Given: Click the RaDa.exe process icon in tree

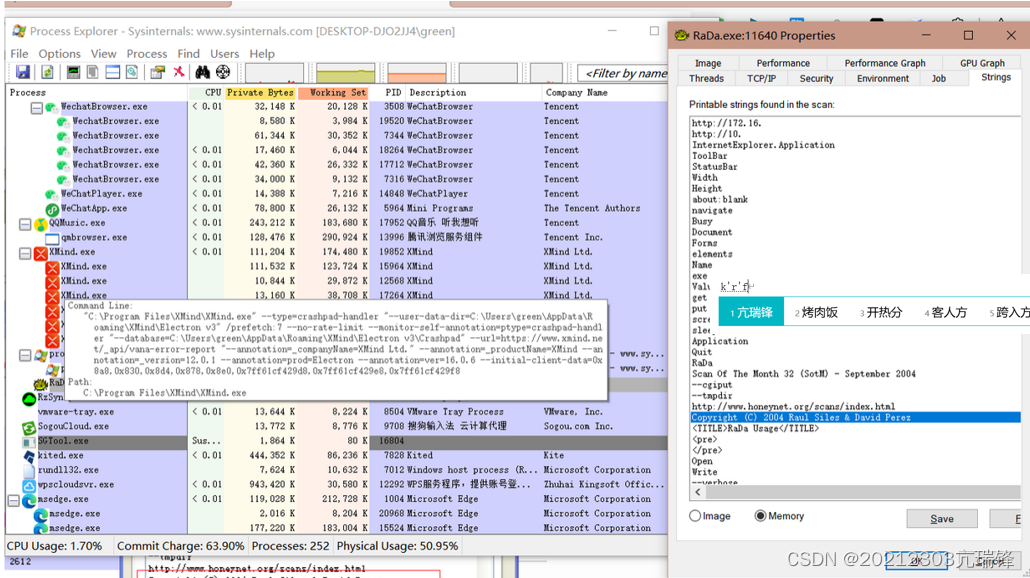Looking at the screenshot, I should (x=41, y=383).
